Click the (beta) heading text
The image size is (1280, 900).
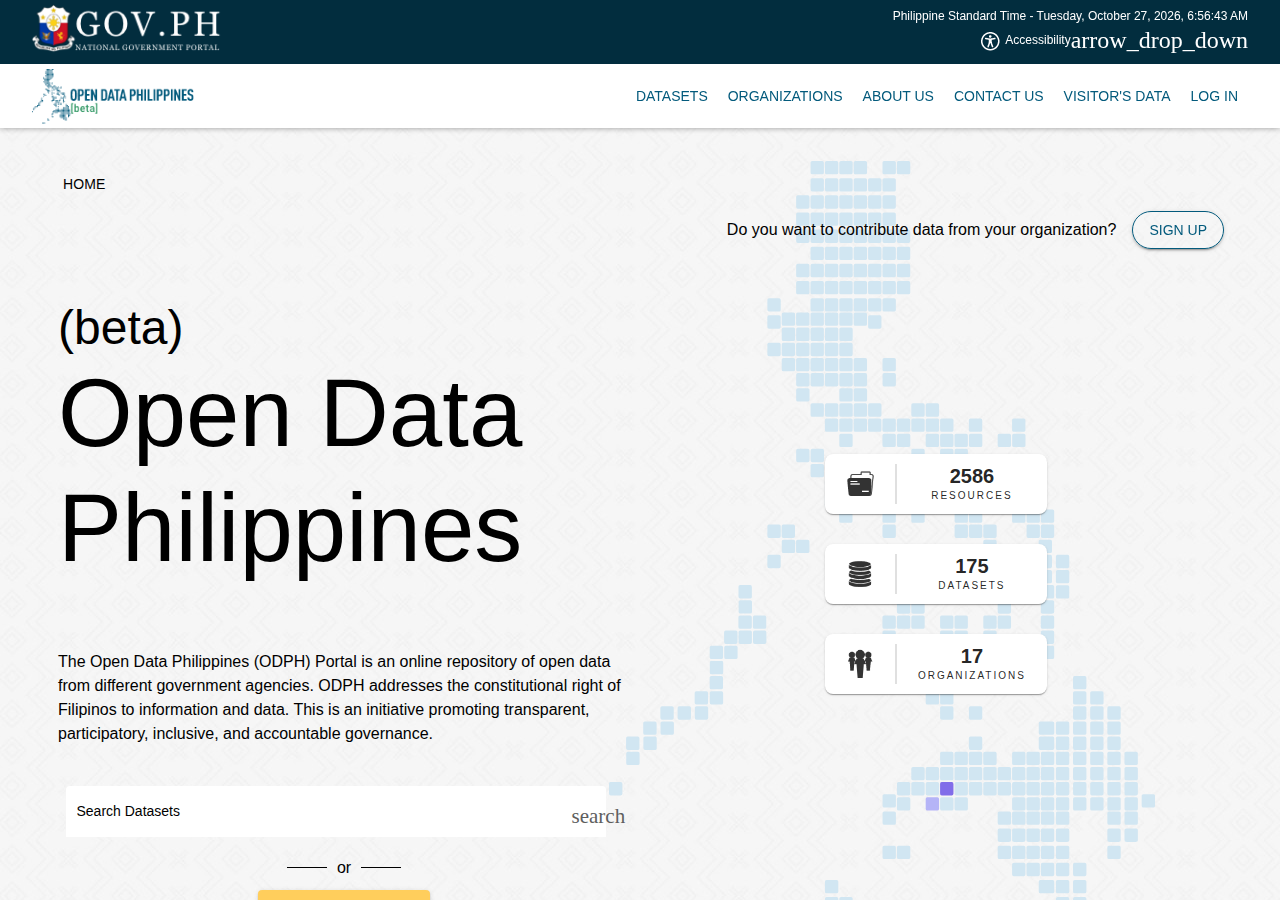tap(121, 327)
